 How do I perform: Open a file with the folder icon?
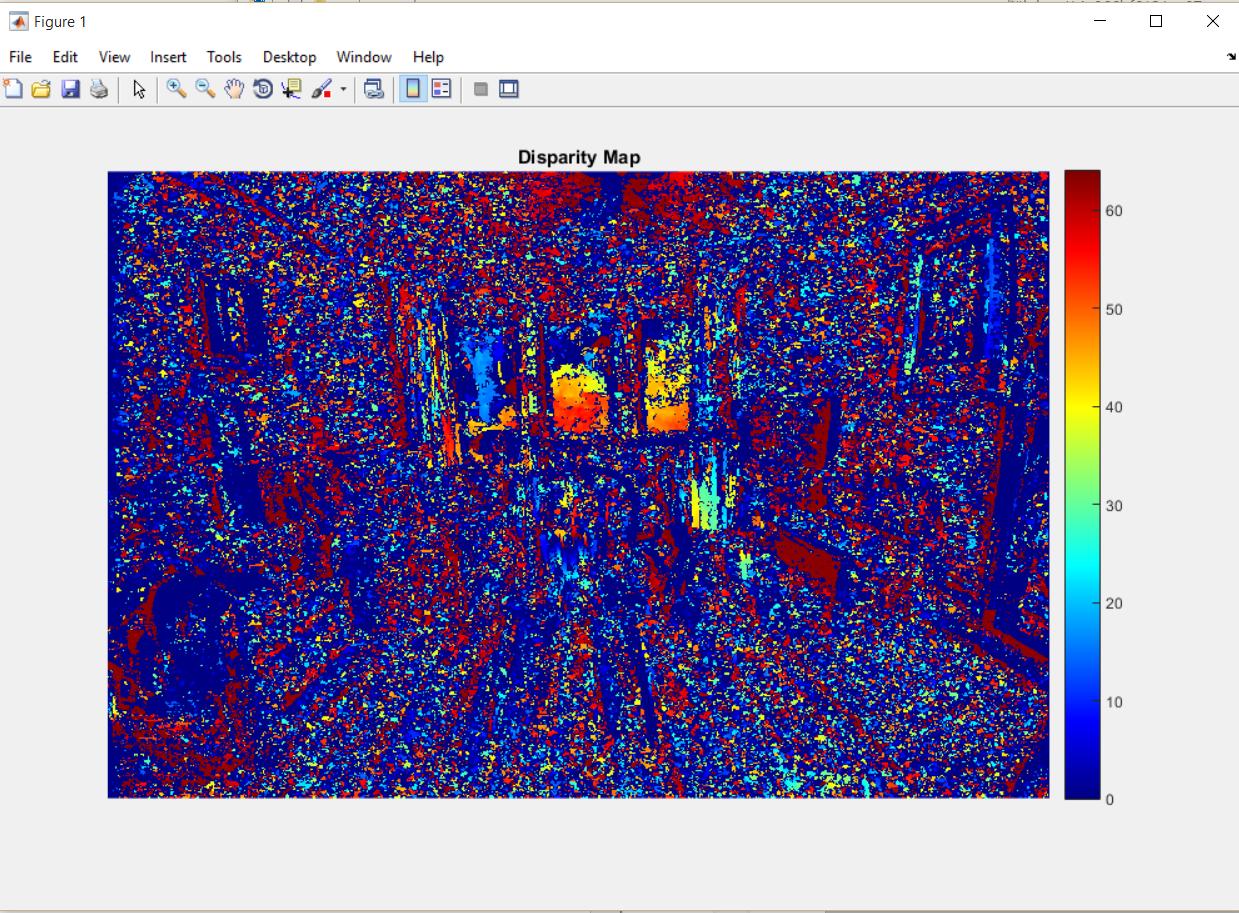41,89
